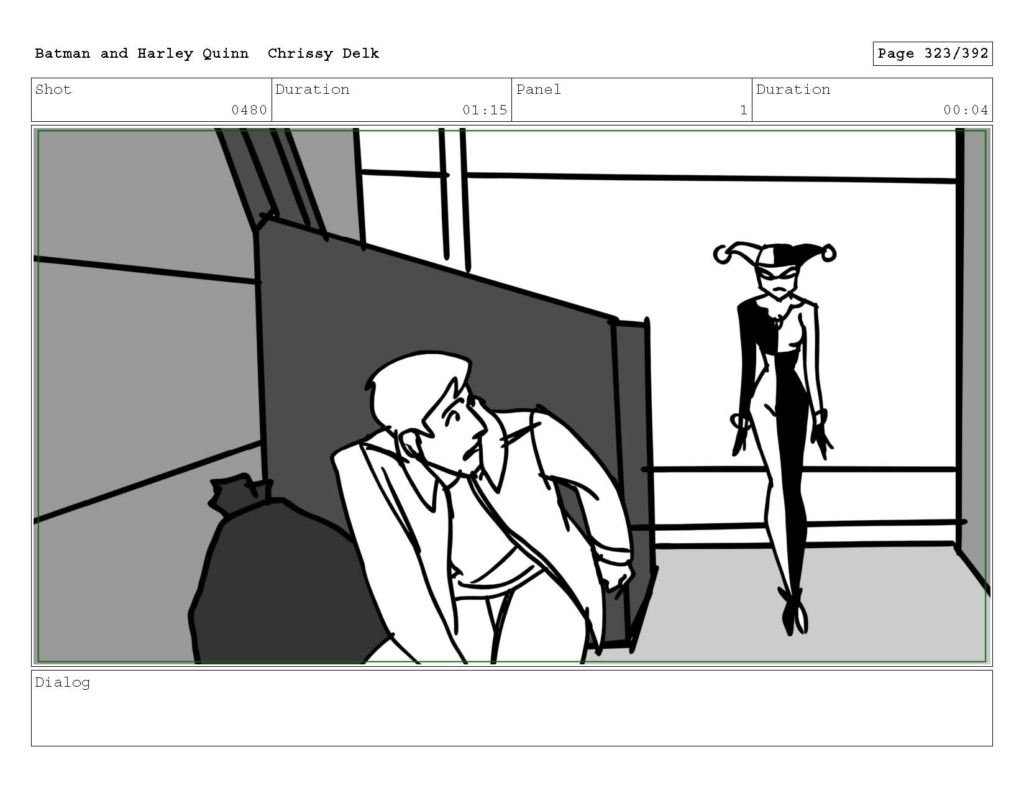Click the 'Page 323/392' box

933,54
